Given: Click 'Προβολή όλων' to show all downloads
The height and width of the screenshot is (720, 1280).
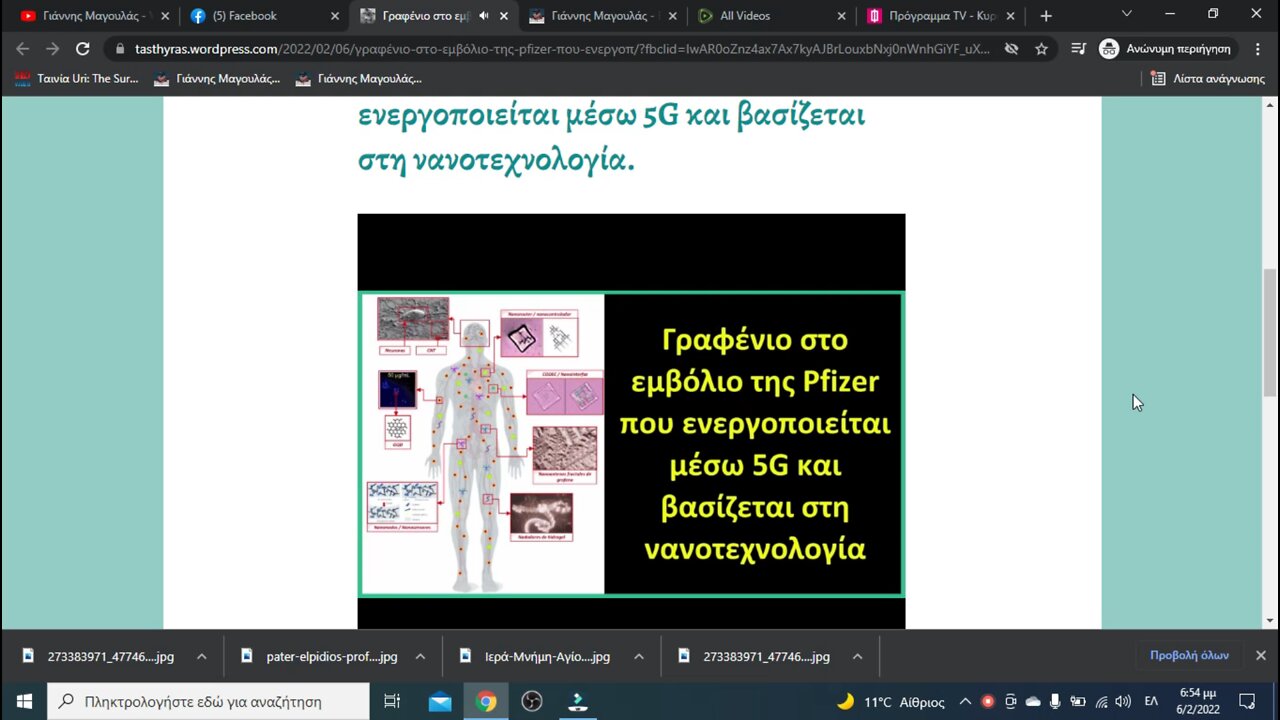Looking at the screenshot, I should [x=1189, y=656].
